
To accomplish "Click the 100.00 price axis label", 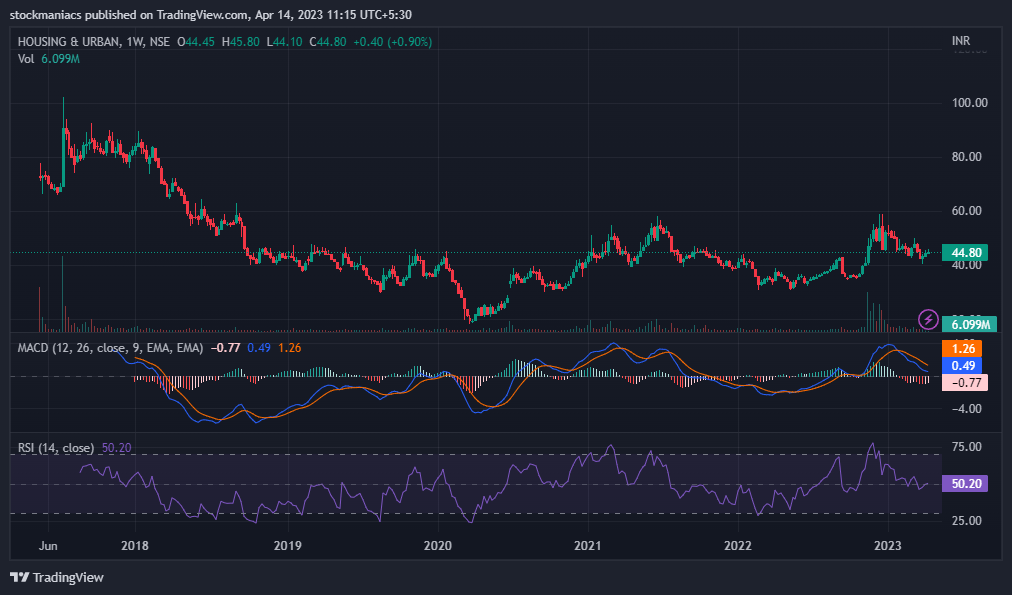I will [x=969, y=103].
